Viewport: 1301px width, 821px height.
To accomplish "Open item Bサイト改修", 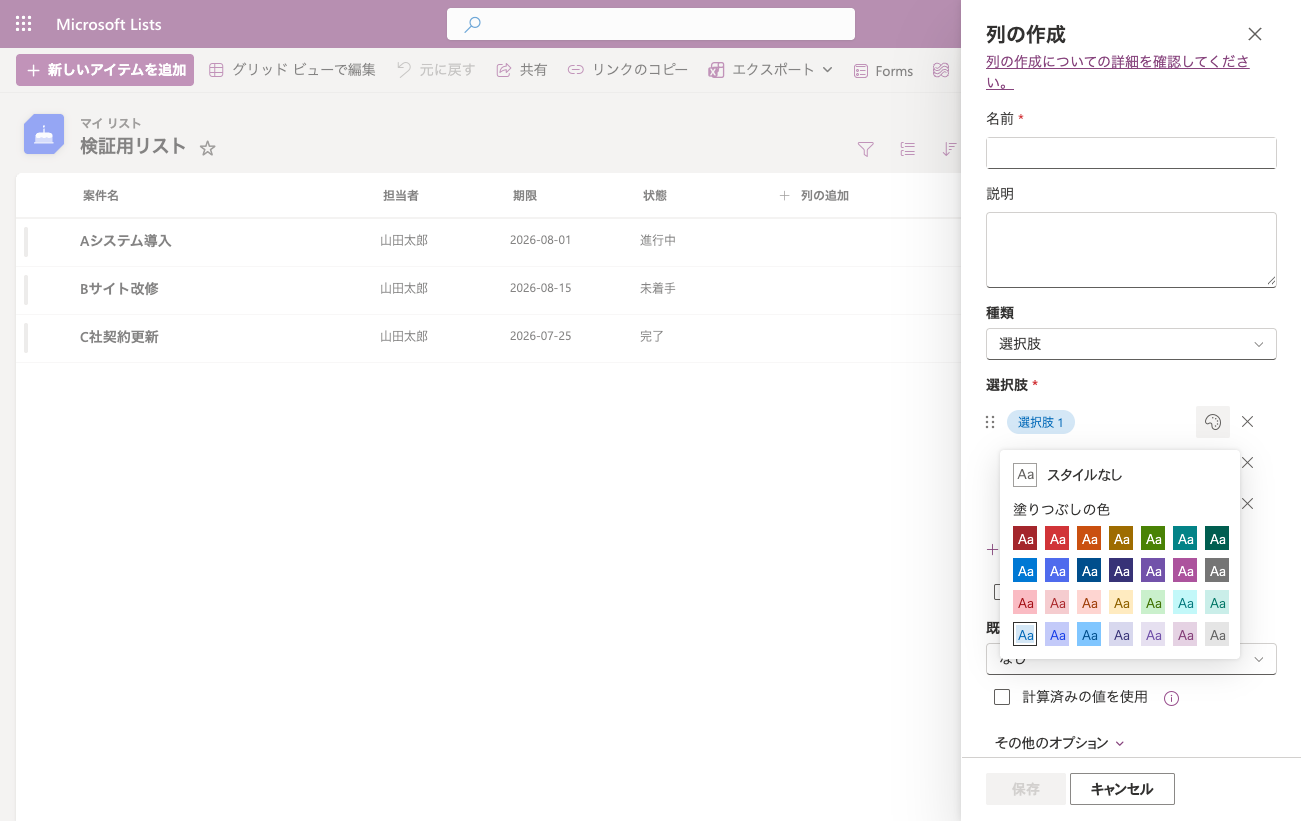I will 119,289.
